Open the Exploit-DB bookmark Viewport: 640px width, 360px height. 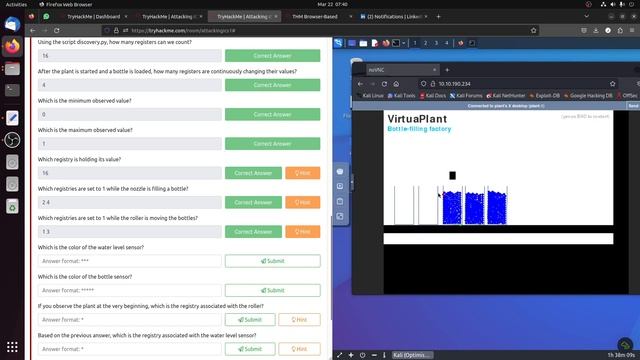click(544, 96)
